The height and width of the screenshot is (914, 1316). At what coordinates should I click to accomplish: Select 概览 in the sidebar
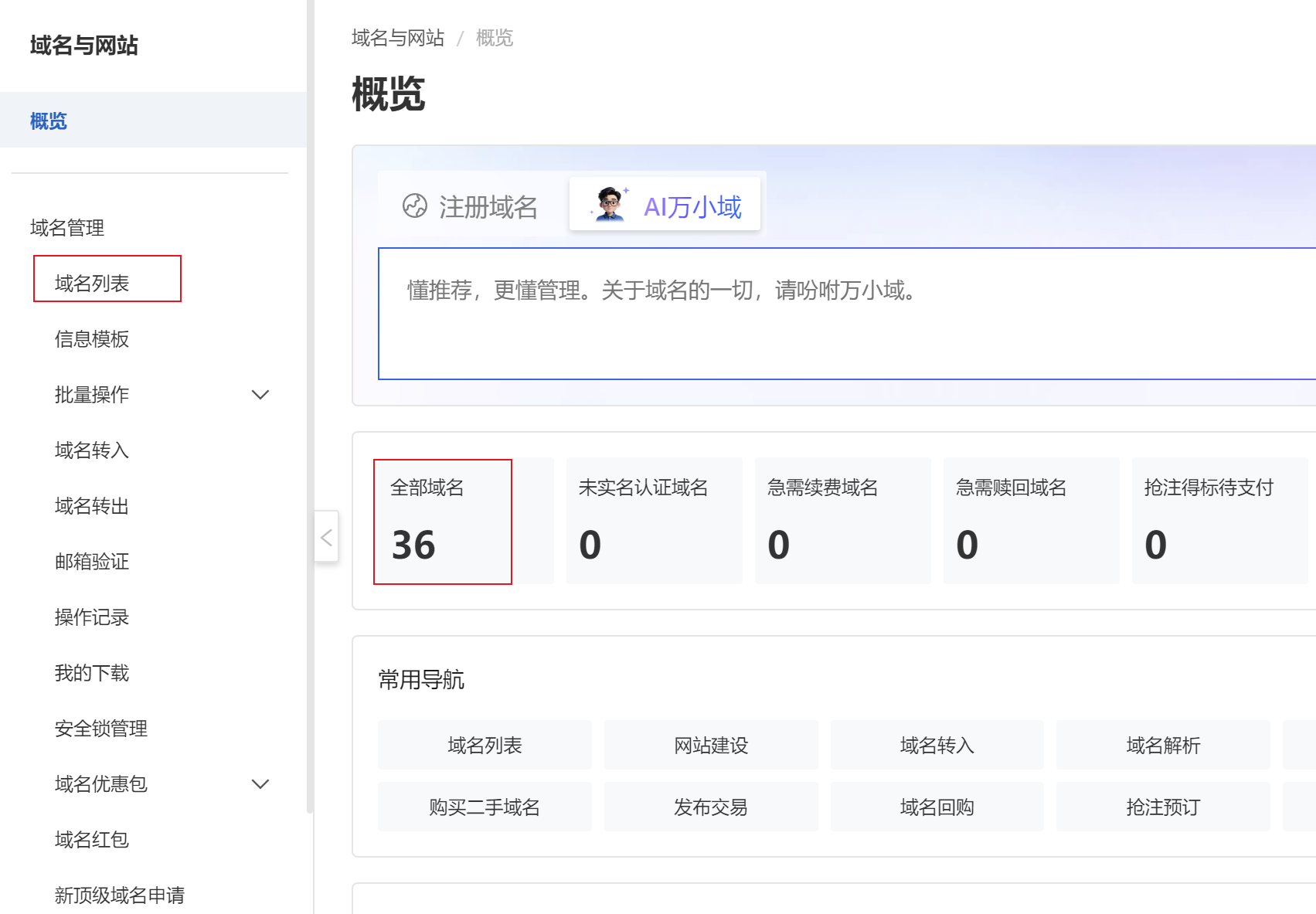(49, 121)
